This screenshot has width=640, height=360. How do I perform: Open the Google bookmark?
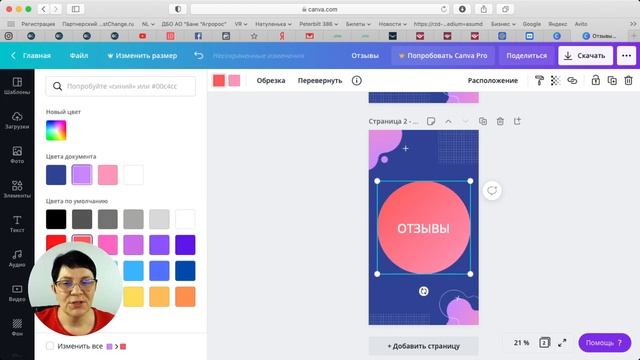[x=531, y=24]
